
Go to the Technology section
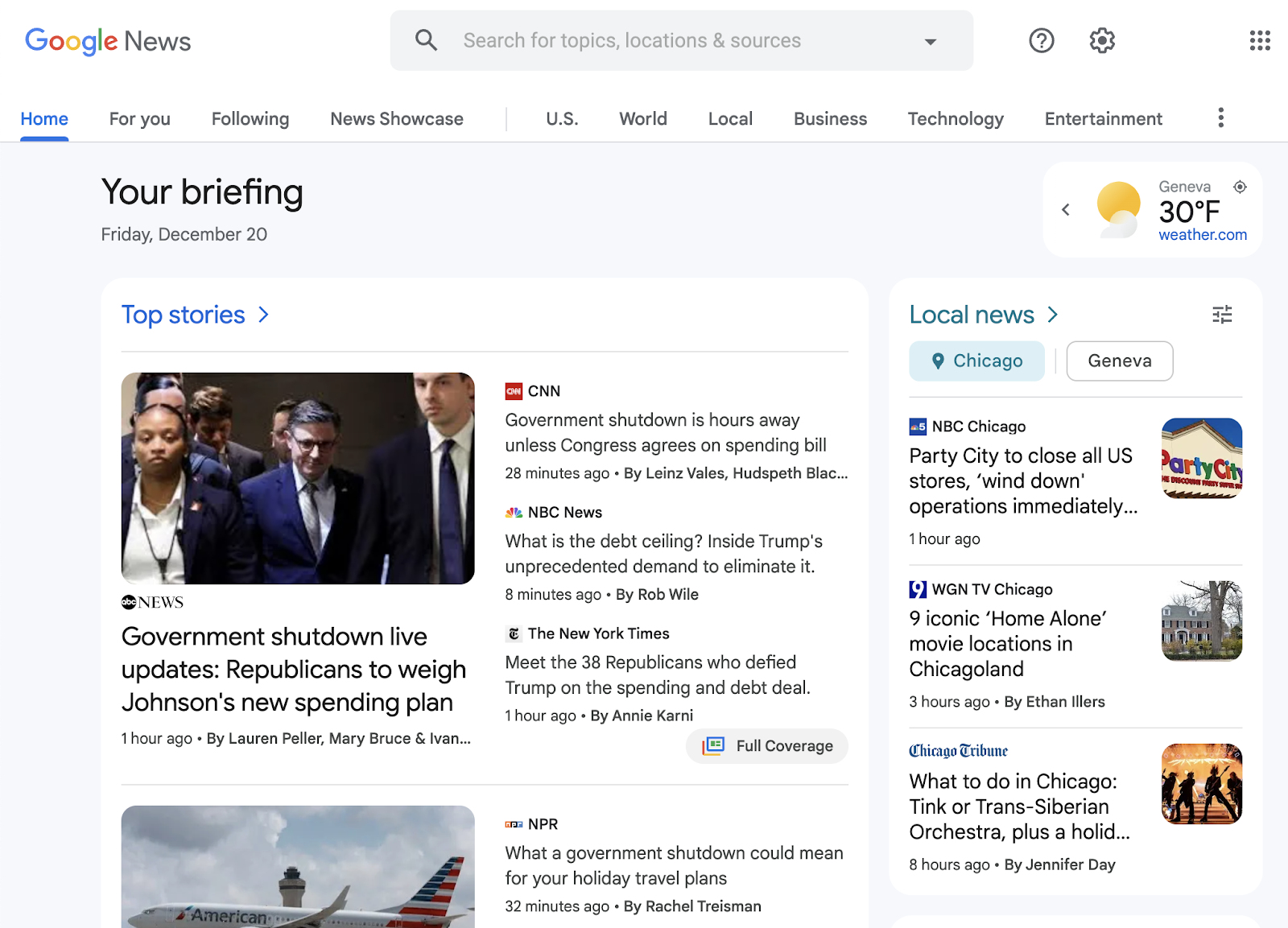pyautogui.click(x=956, y=119)
